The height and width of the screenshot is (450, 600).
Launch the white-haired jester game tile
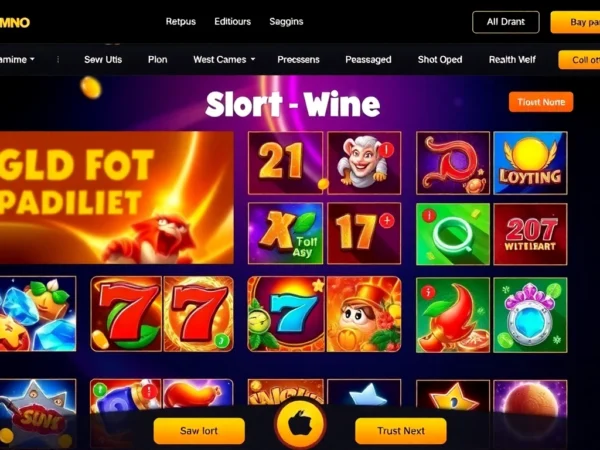coord(364,163)
